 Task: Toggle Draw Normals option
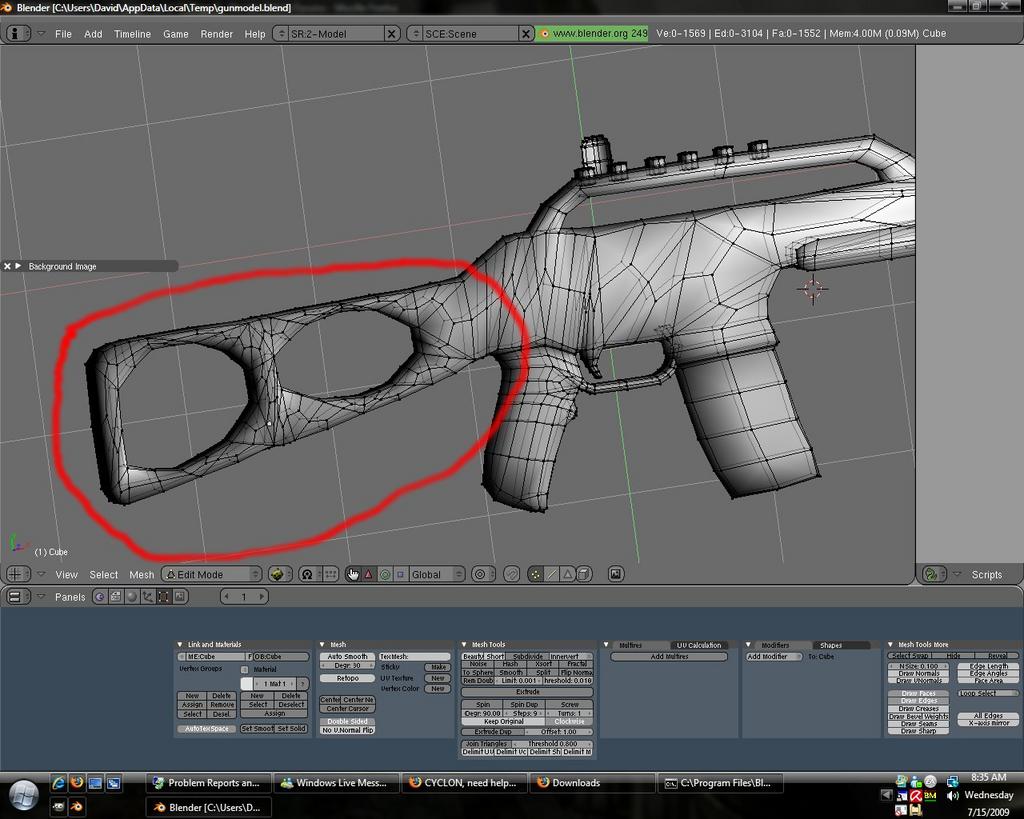coord(919,673)
